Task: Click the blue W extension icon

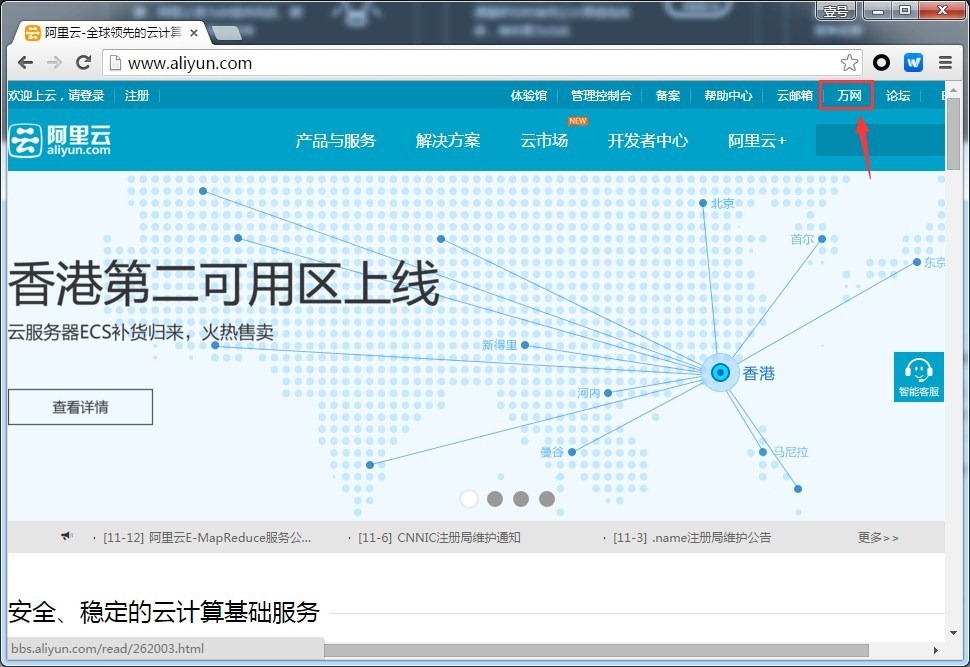Action: pyautogui.click(x=913, y=62)
